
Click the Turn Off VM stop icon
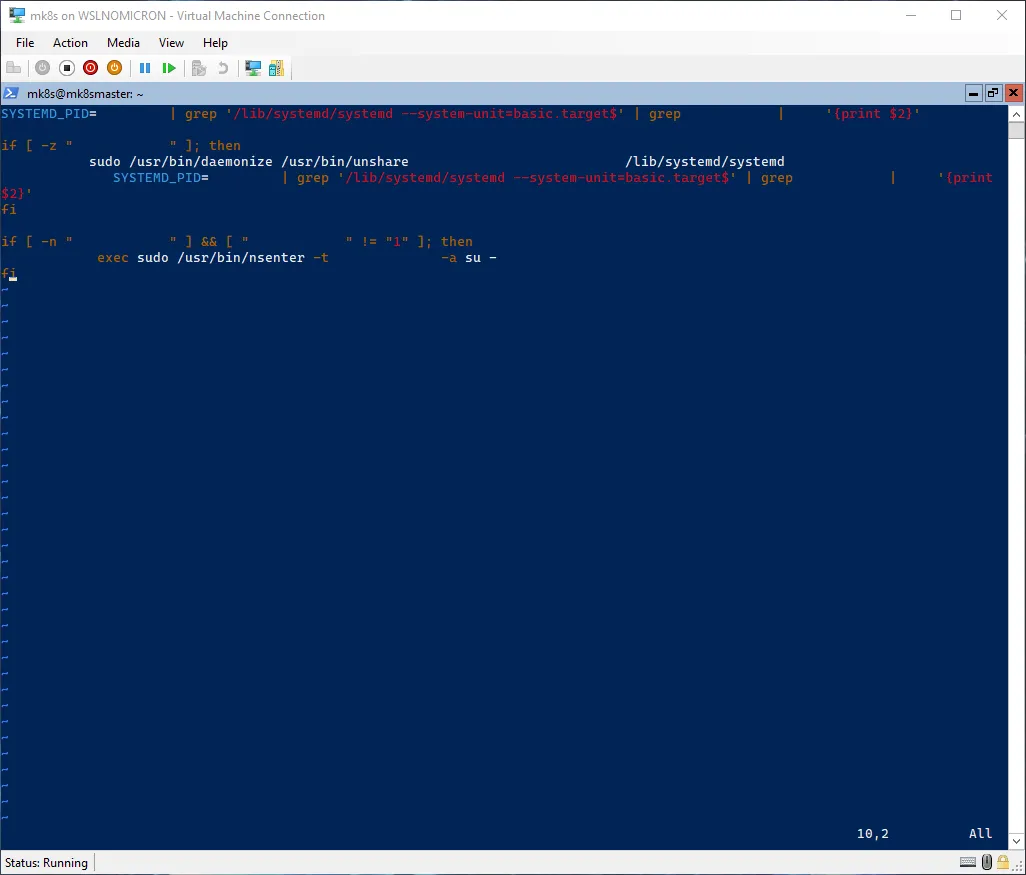pos(67,68)
